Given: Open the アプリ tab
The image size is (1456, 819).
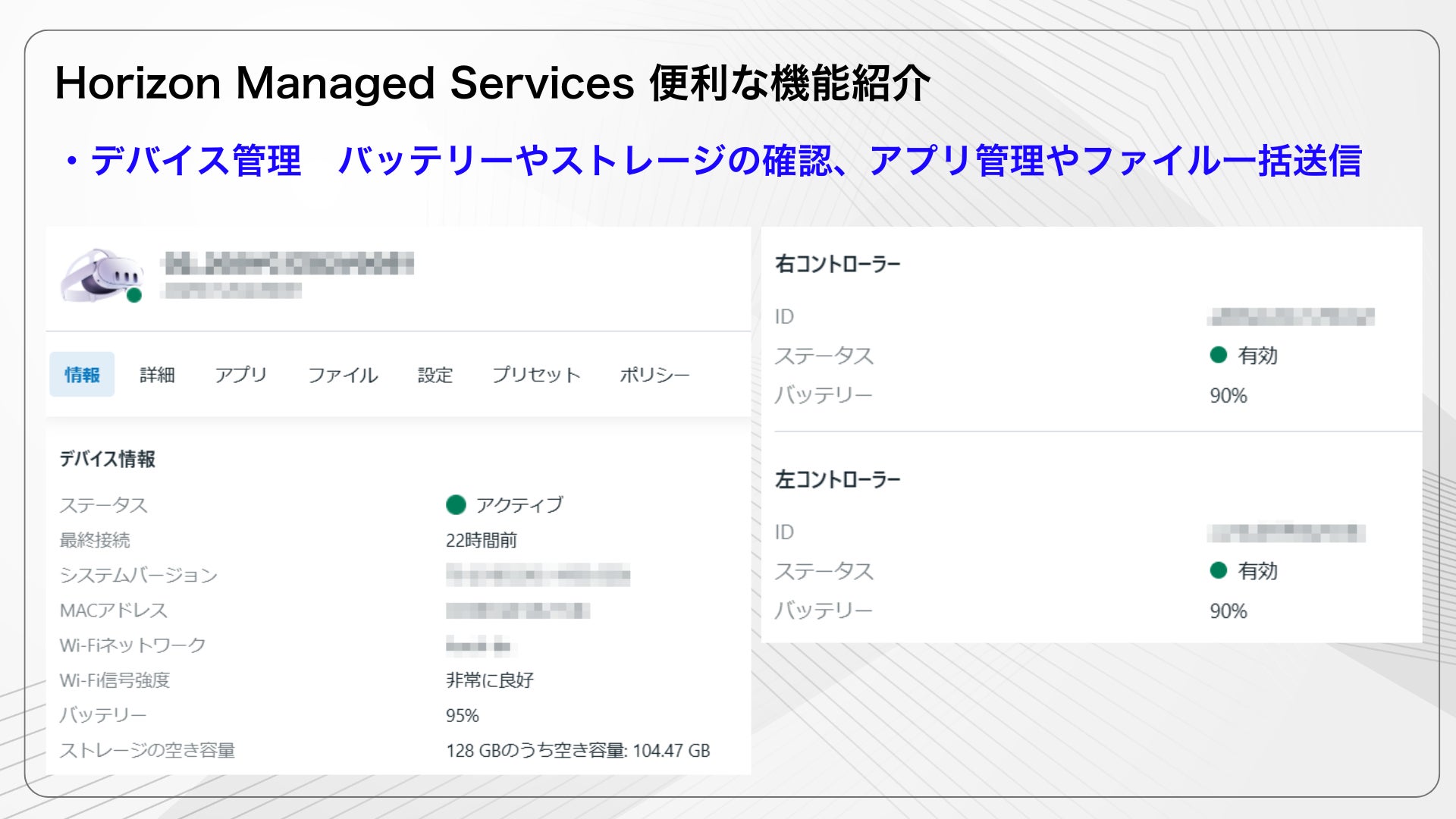Looking at the screenshot, I should coord(240,375).
